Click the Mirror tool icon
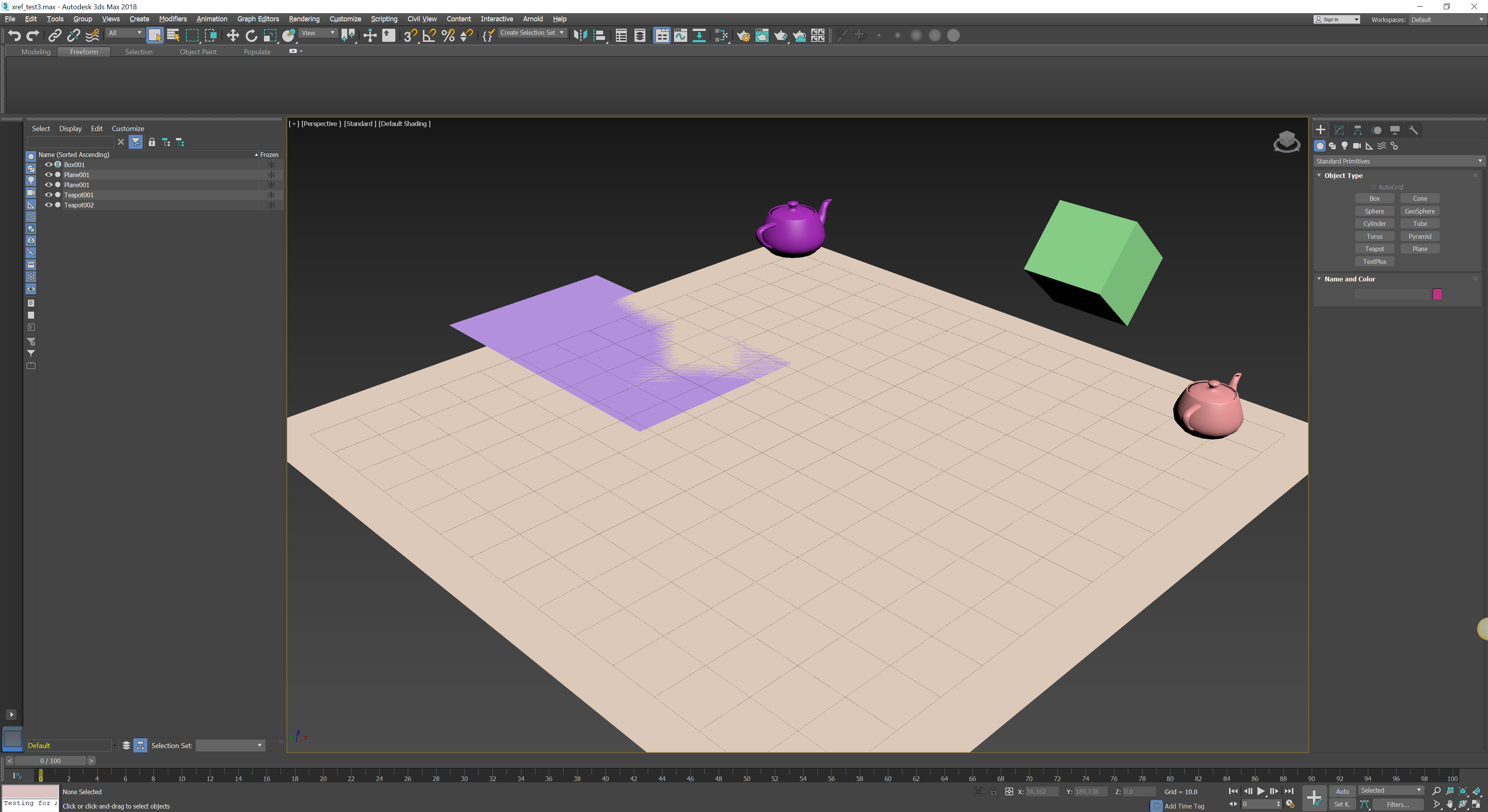1488x812 pixels. 580,36
